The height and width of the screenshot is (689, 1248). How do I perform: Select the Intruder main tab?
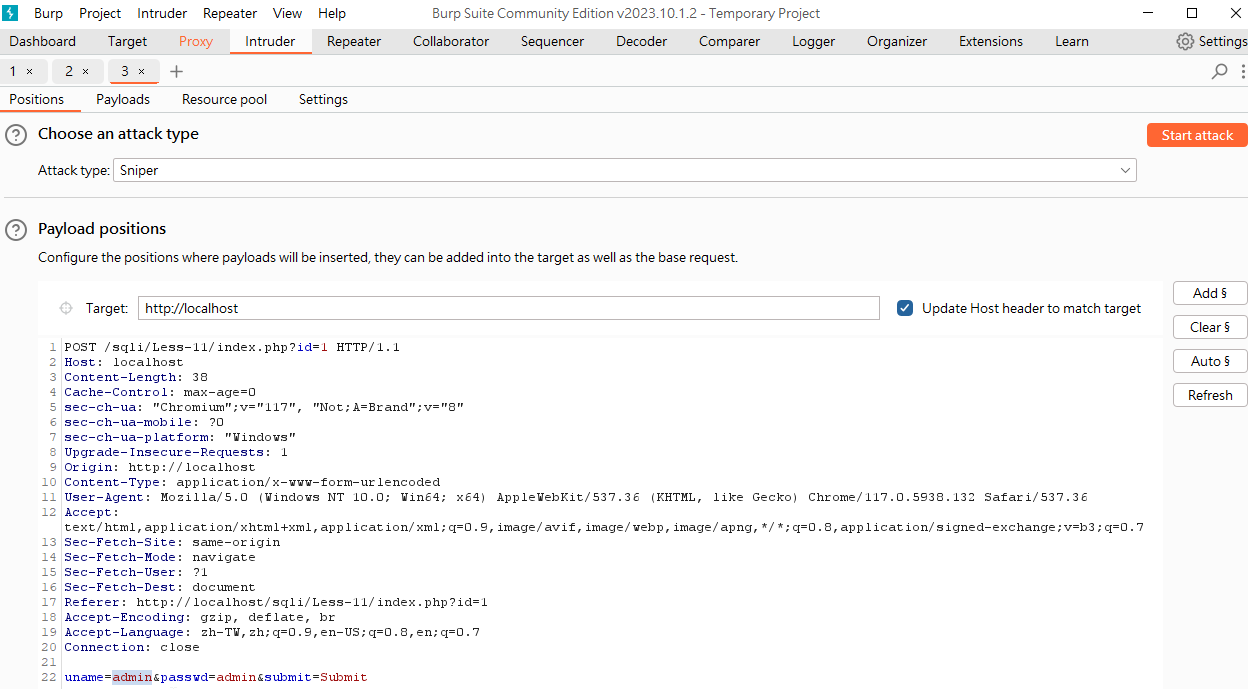pyautogui.click(x=270, y=41)
